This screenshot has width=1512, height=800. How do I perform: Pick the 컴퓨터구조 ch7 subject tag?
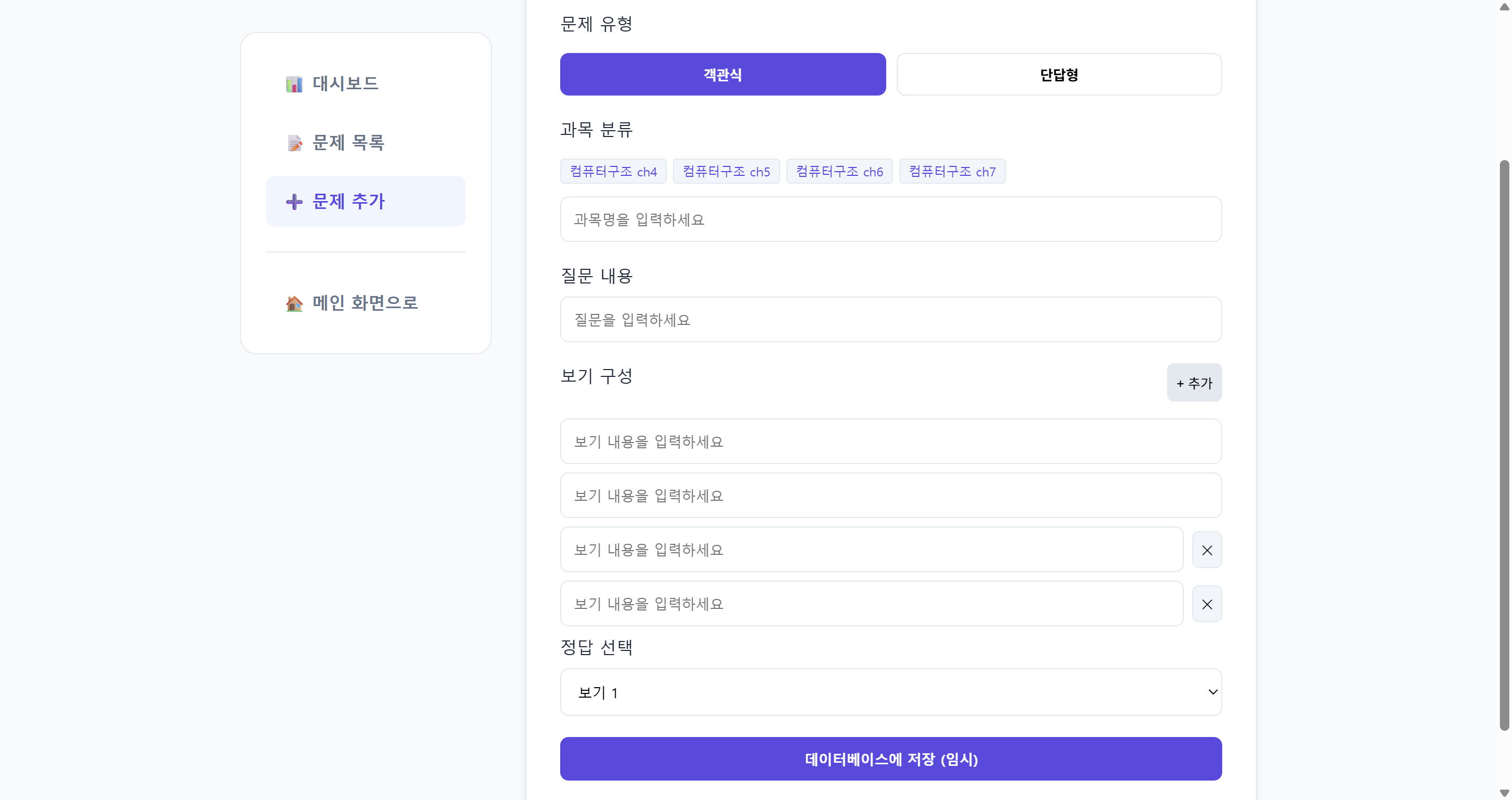[x=952, y=171]
